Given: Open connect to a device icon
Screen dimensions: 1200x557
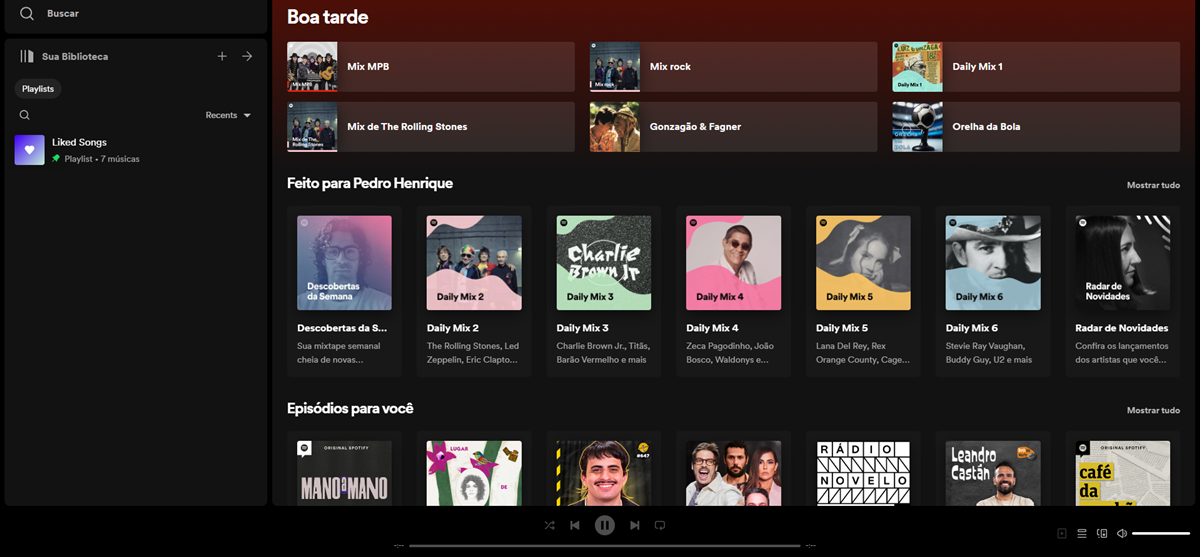Looking at the screenshot, I should click(x=1102, y=534).
